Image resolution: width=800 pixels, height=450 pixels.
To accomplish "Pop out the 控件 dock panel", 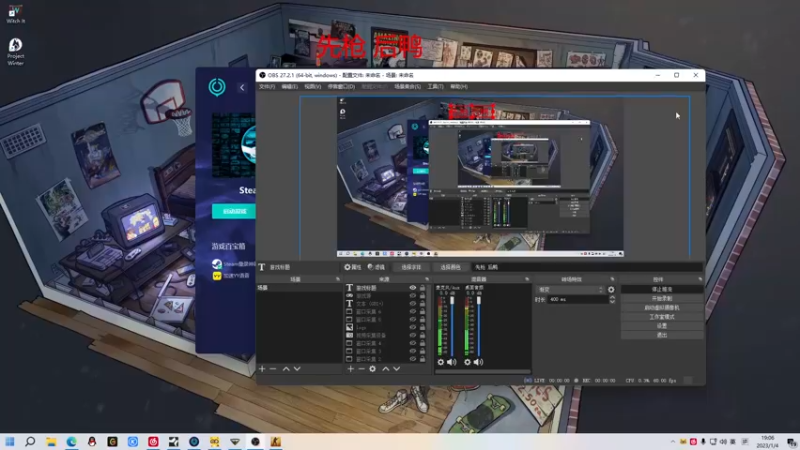I will click(700, 279).
